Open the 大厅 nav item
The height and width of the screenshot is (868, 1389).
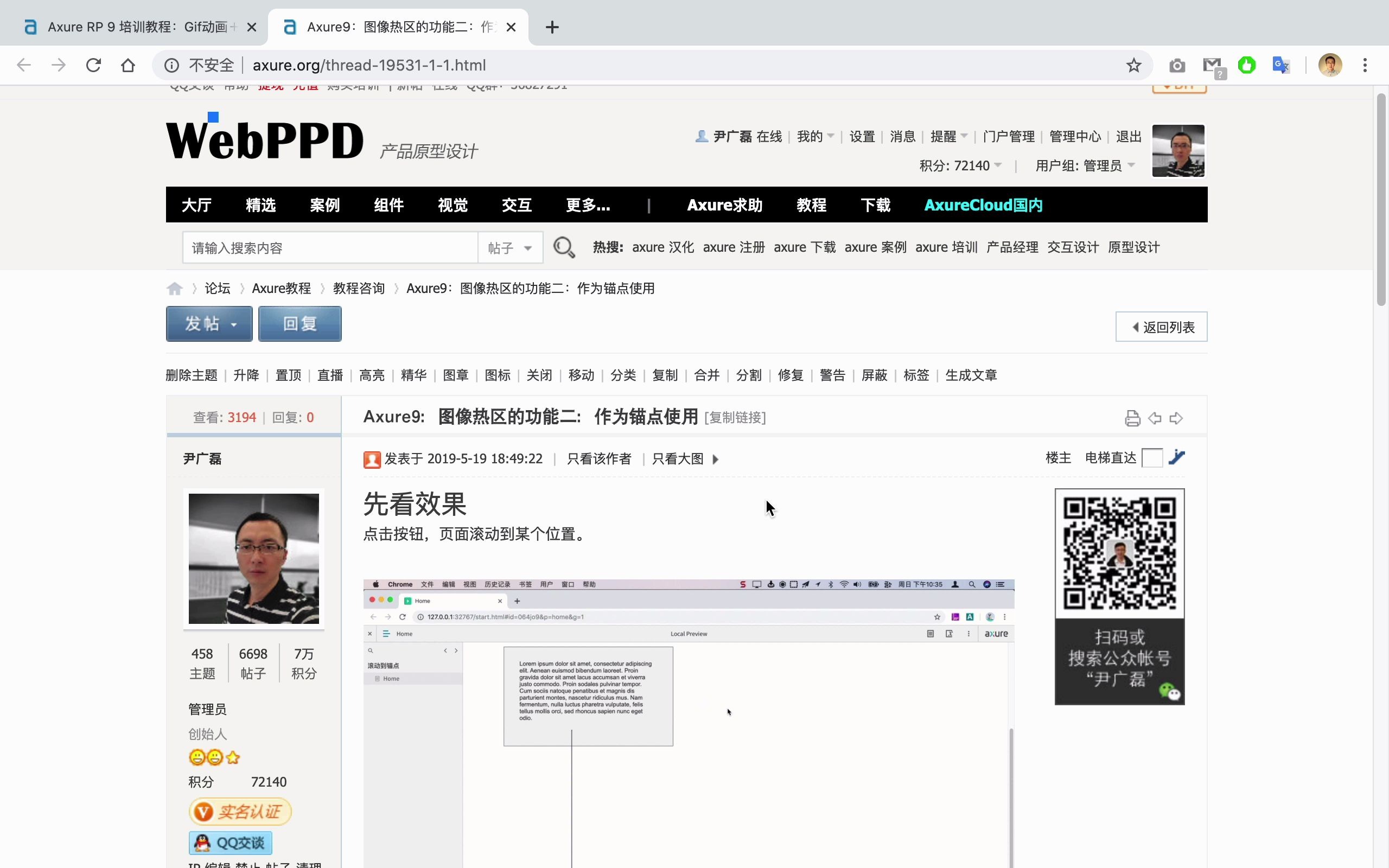click(x=196, y=205)
